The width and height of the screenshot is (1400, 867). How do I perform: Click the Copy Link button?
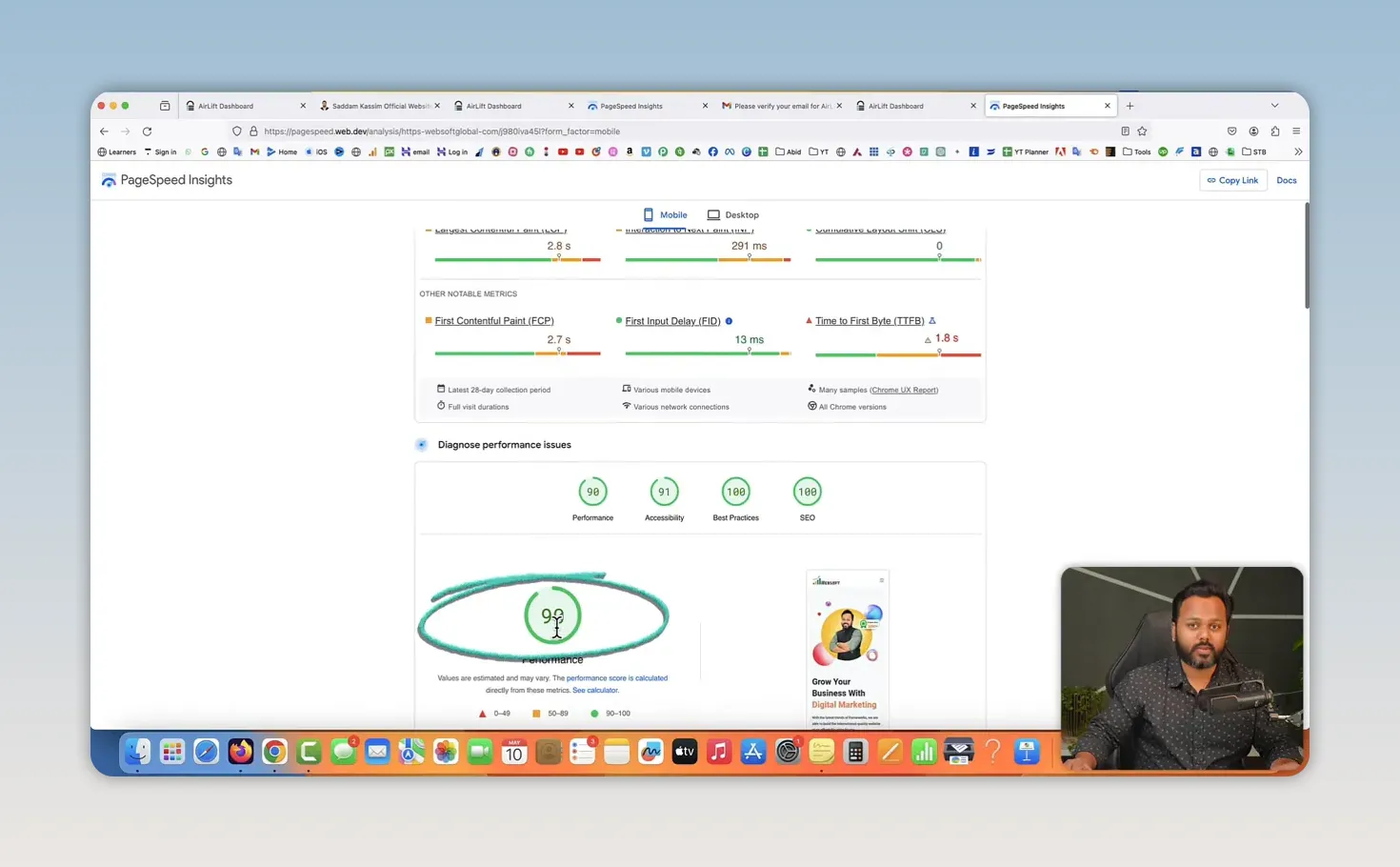coord(1233,180)
